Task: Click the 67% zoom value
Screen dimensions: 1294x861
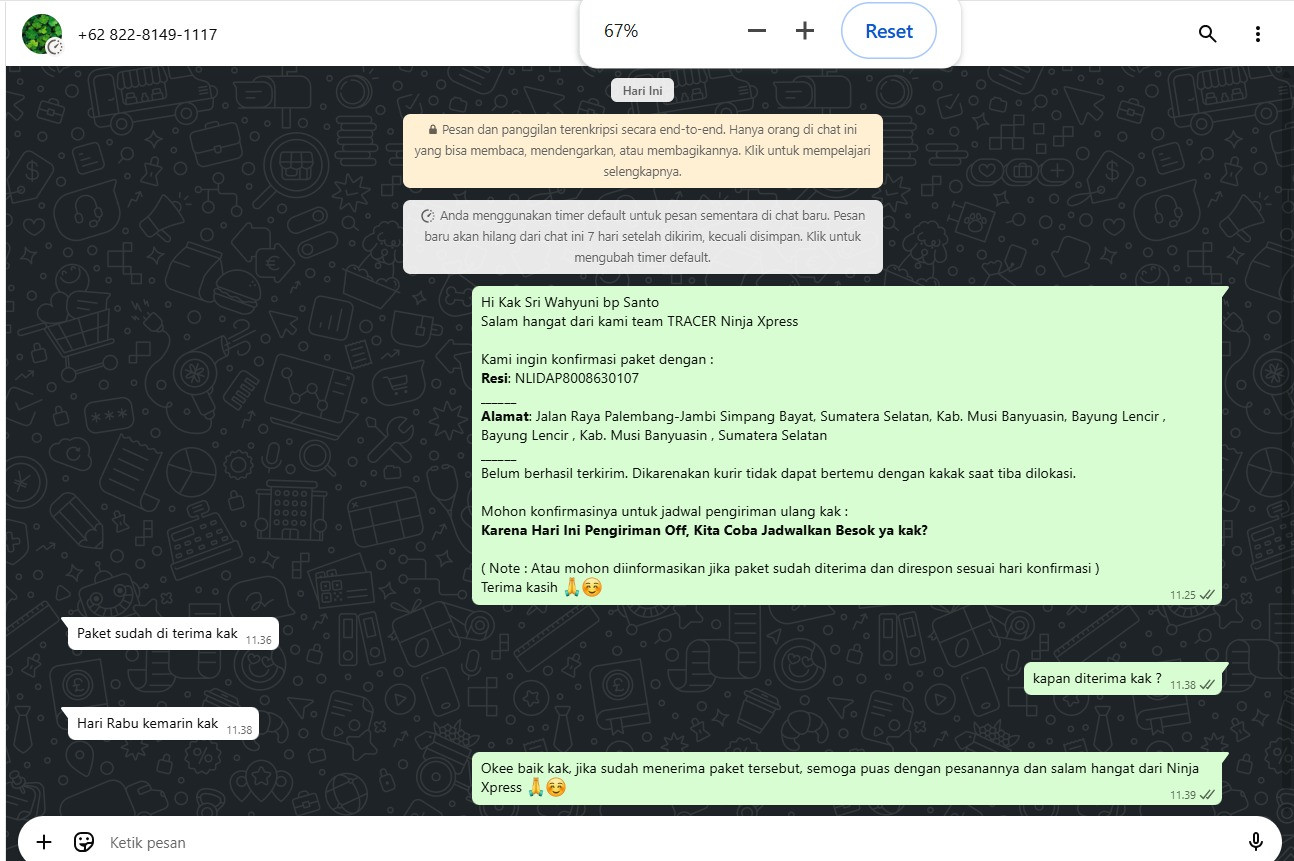Action: point(621,31)
